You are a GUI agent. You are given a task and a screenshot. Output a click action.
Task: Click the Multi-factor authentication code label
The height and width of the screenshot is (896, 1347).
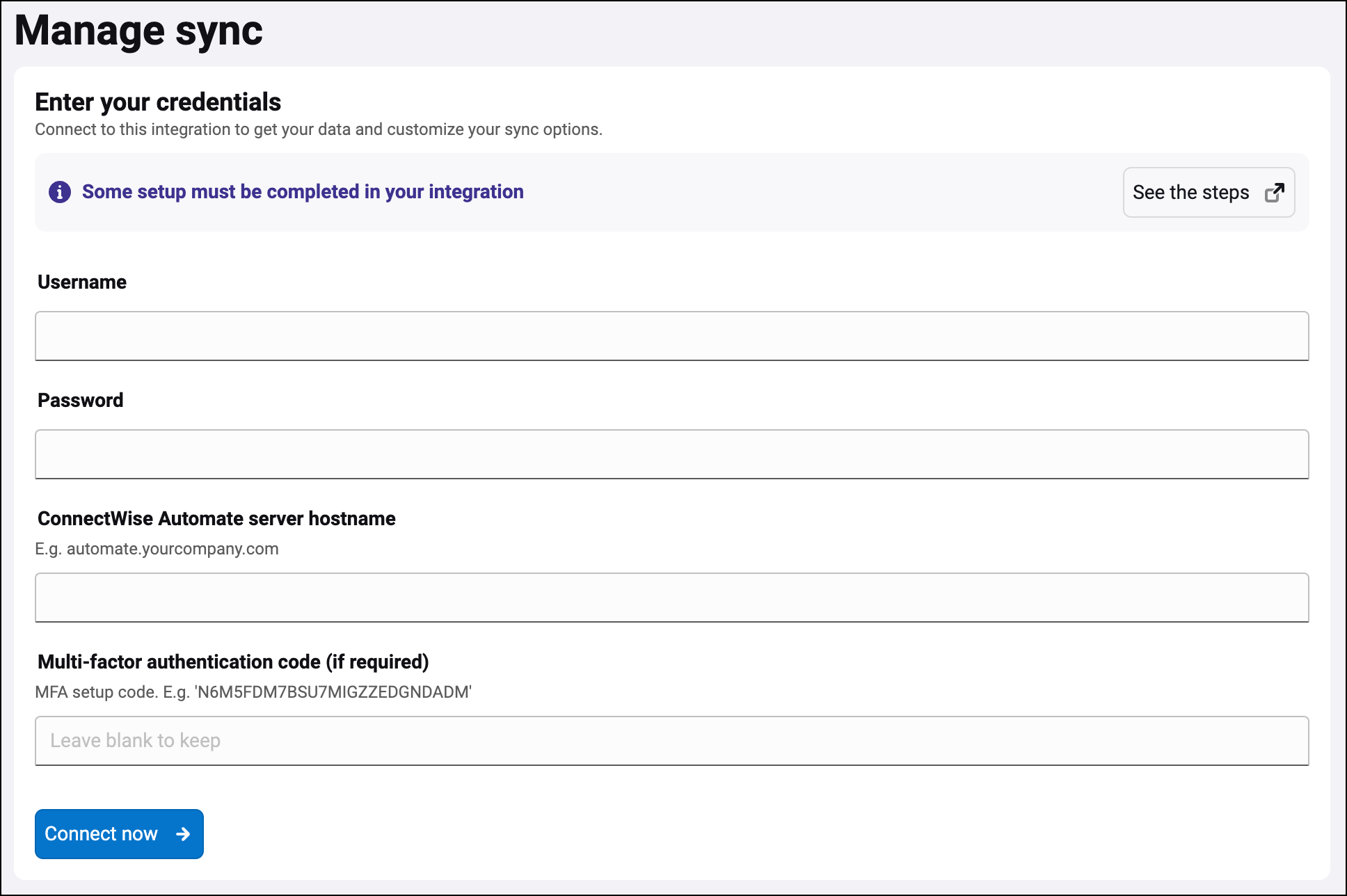[233, 662]
